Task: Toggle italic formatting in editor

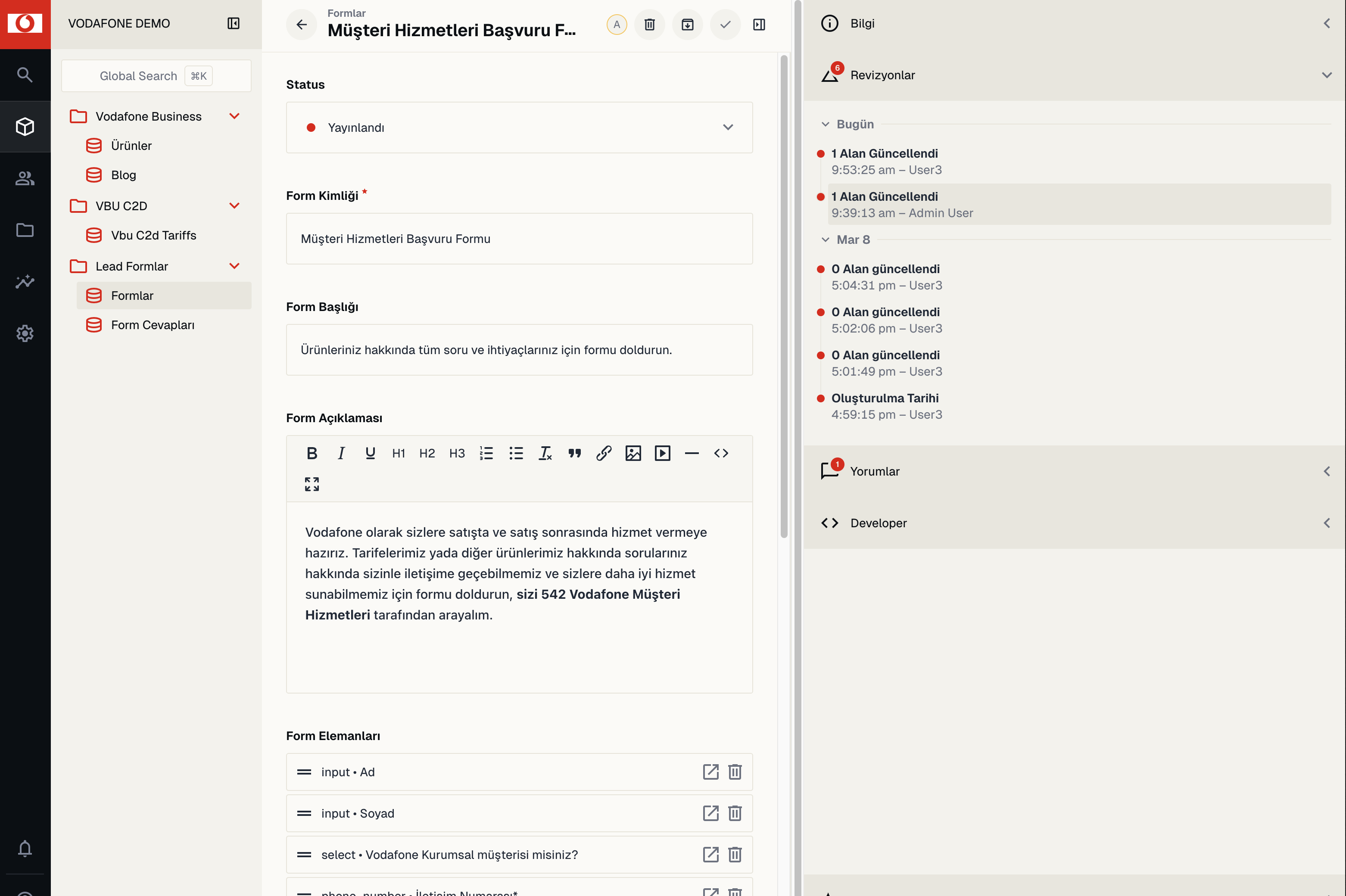Action: tap(341, 453)
